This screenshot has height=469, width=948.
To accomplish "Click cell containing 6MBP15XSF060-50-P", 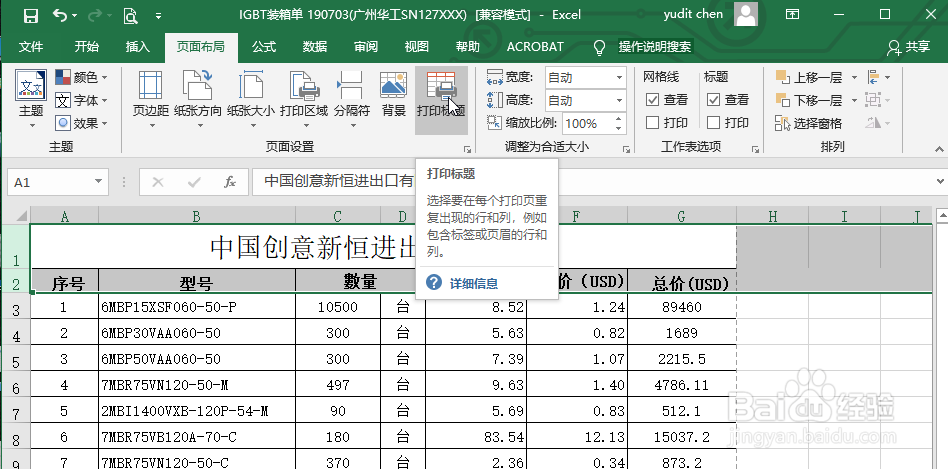I will [x=196, y=307].
